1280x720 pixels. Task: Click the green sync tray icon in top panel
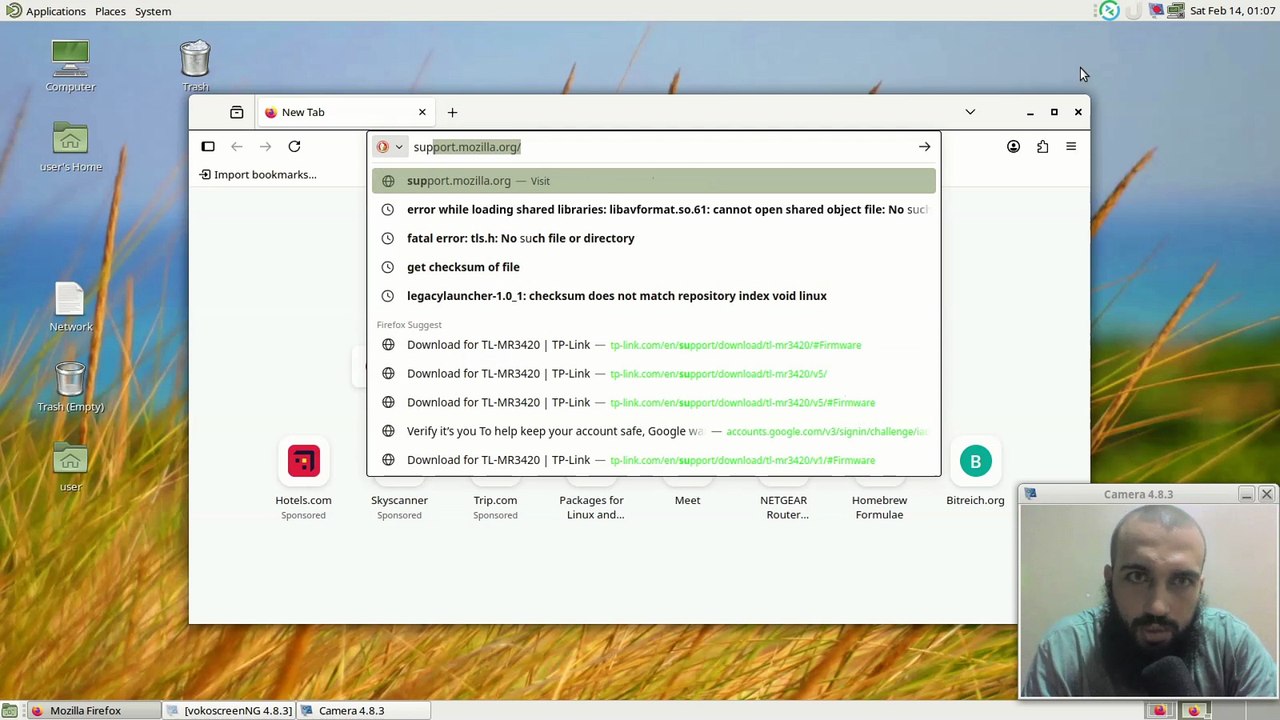pos(1109,11)
